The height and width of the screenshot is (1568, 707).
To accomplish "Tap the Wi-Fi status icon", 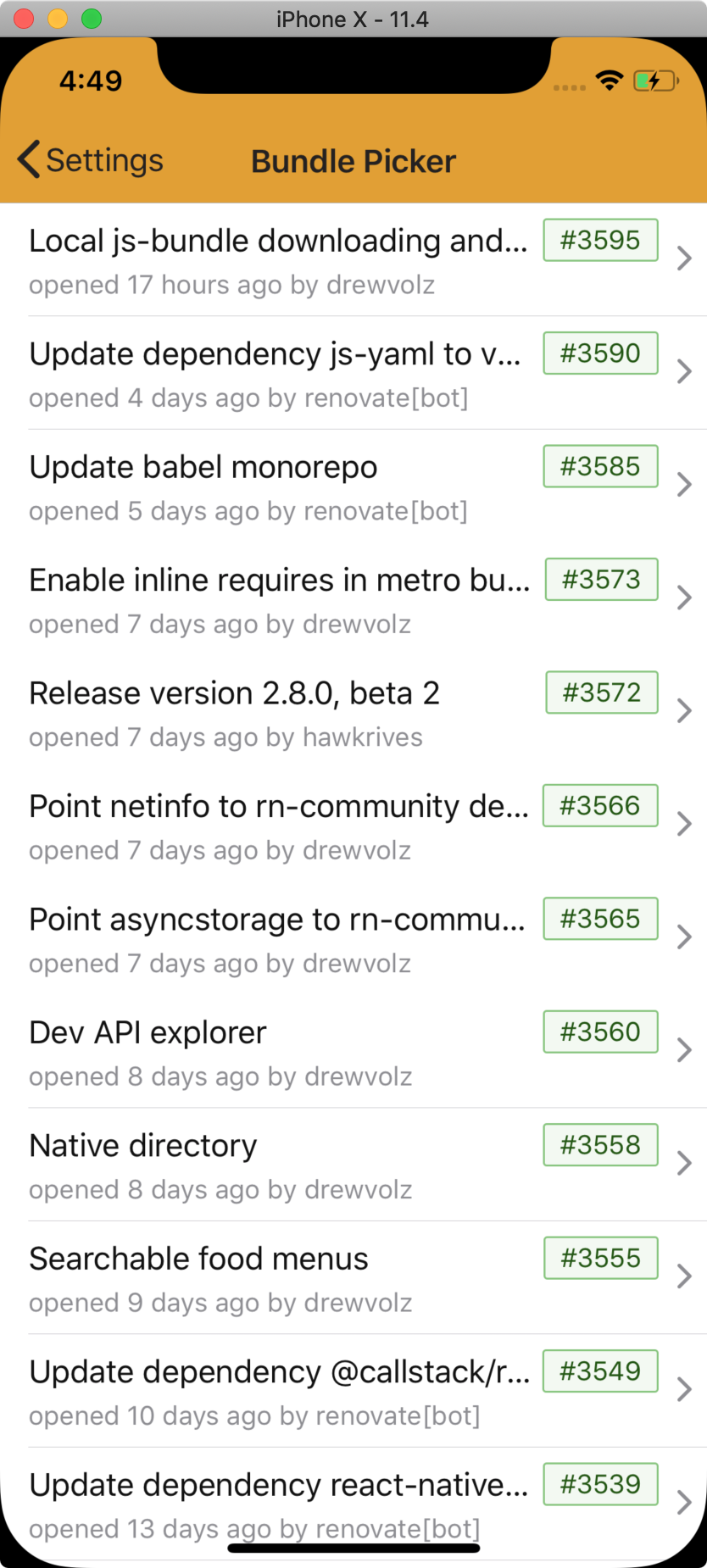I will (610, 81).
